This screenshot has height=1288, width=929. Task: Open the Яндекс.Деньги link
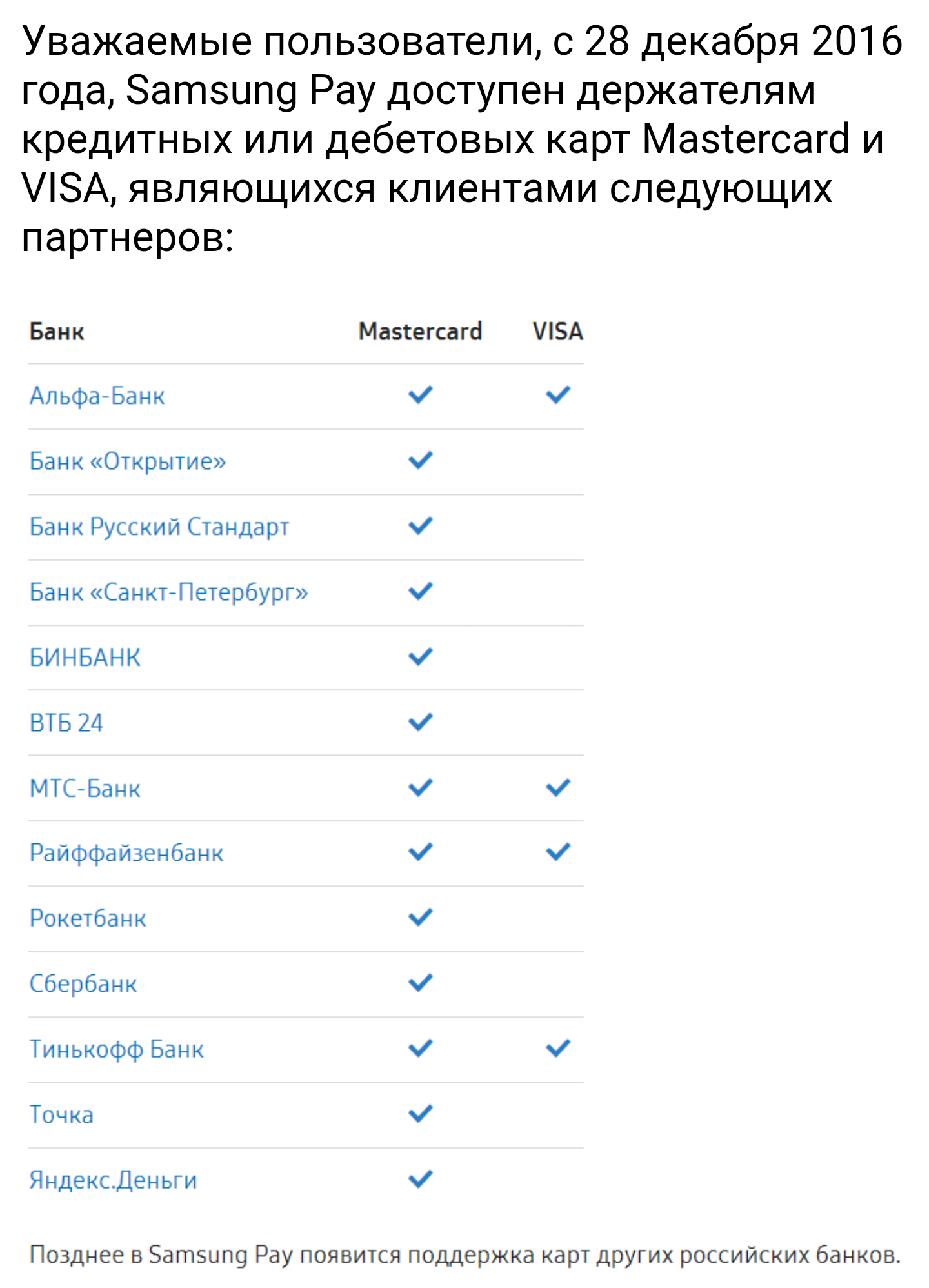tap(114, 1180)
